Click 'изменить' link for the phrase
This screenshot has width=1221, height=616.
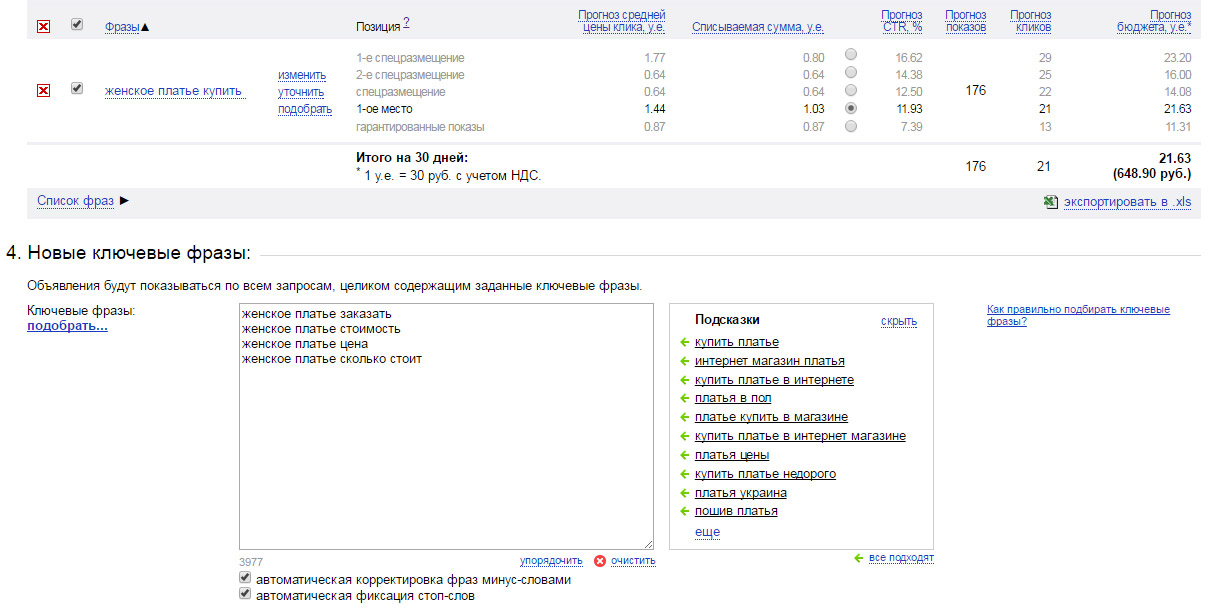click(x=302, y=75)
